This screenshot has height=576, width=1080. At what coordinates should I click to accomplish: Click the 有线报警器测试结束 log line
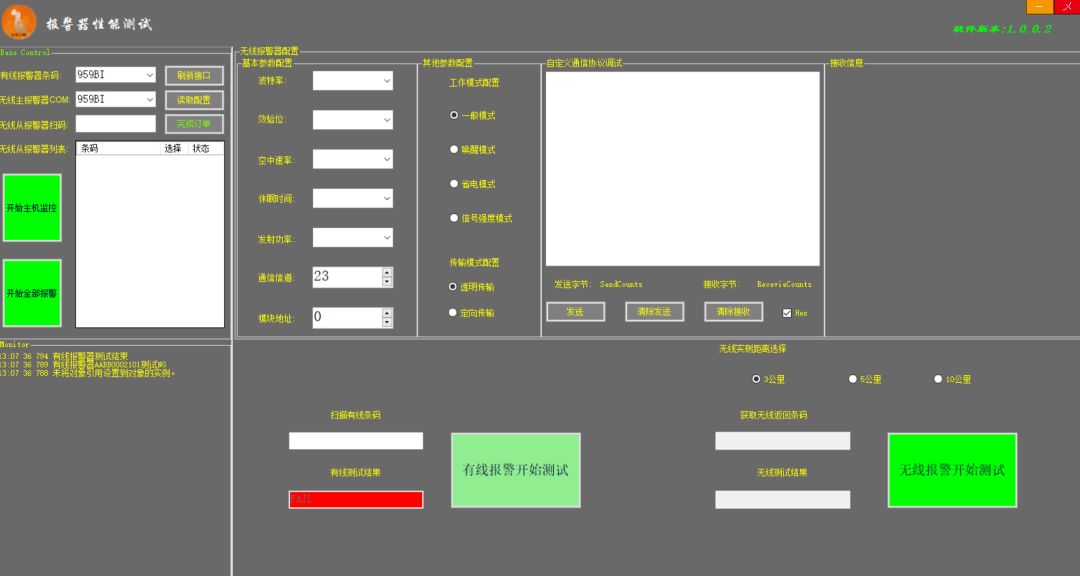tap(64, 356)
